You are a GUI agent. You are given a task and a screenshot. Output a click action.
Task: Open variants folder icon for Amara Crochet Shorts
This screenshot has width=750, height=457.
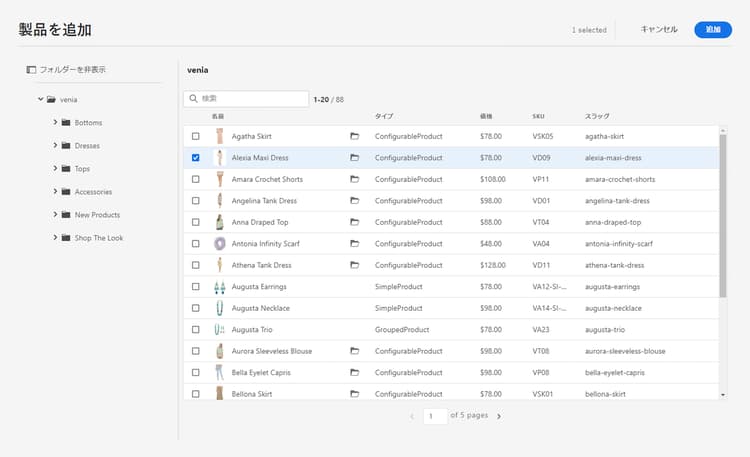pyautogui.click(x=354, y=179)
